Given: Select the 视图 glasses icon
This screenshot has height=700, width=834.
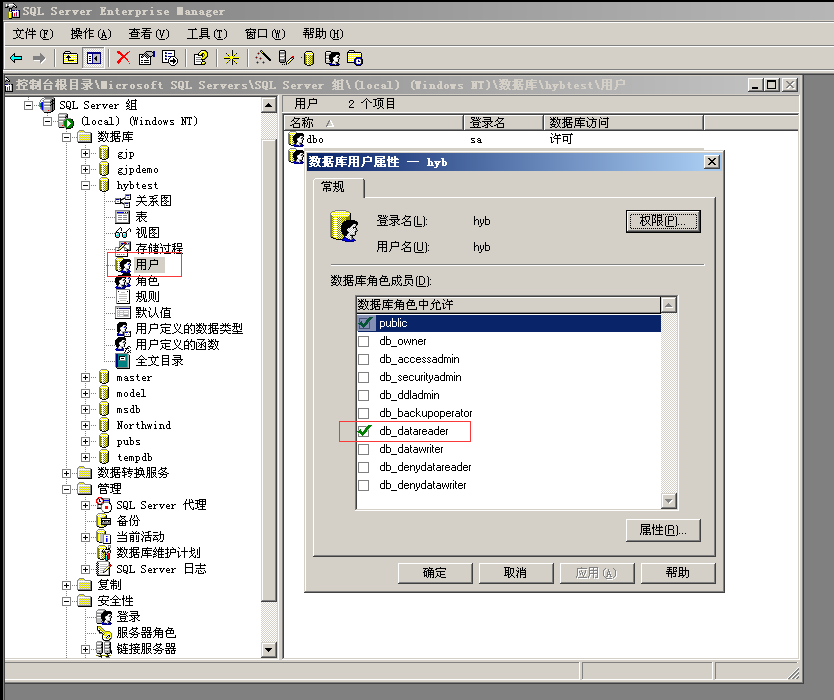Looking at the screenshot, I should (x=123, y=233).
